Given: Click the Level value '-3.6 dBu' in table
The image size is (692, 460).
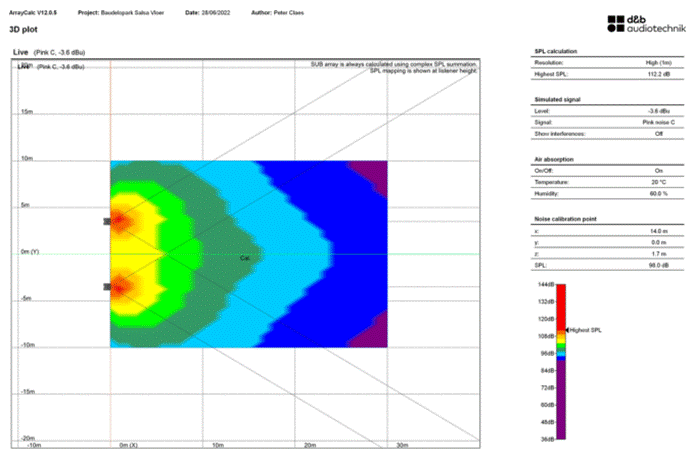Looking at the screenshot, I should pyautogui.click(x=658, y=111).
